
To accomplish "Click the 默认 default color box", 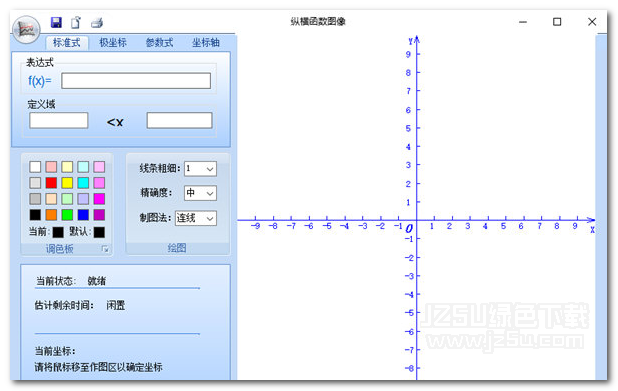I will tap(99, 232).
